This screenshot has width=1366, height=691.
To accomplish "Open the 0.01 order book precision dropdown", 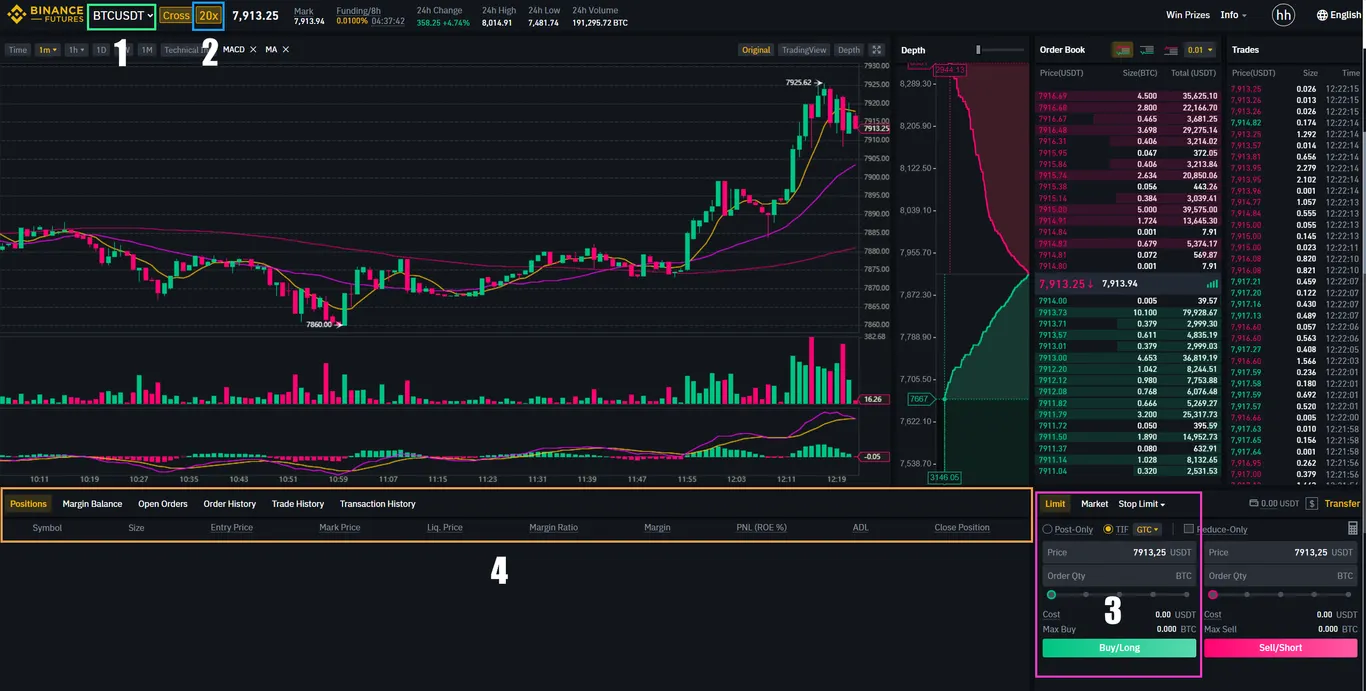I will click(x=1199, y=50).
